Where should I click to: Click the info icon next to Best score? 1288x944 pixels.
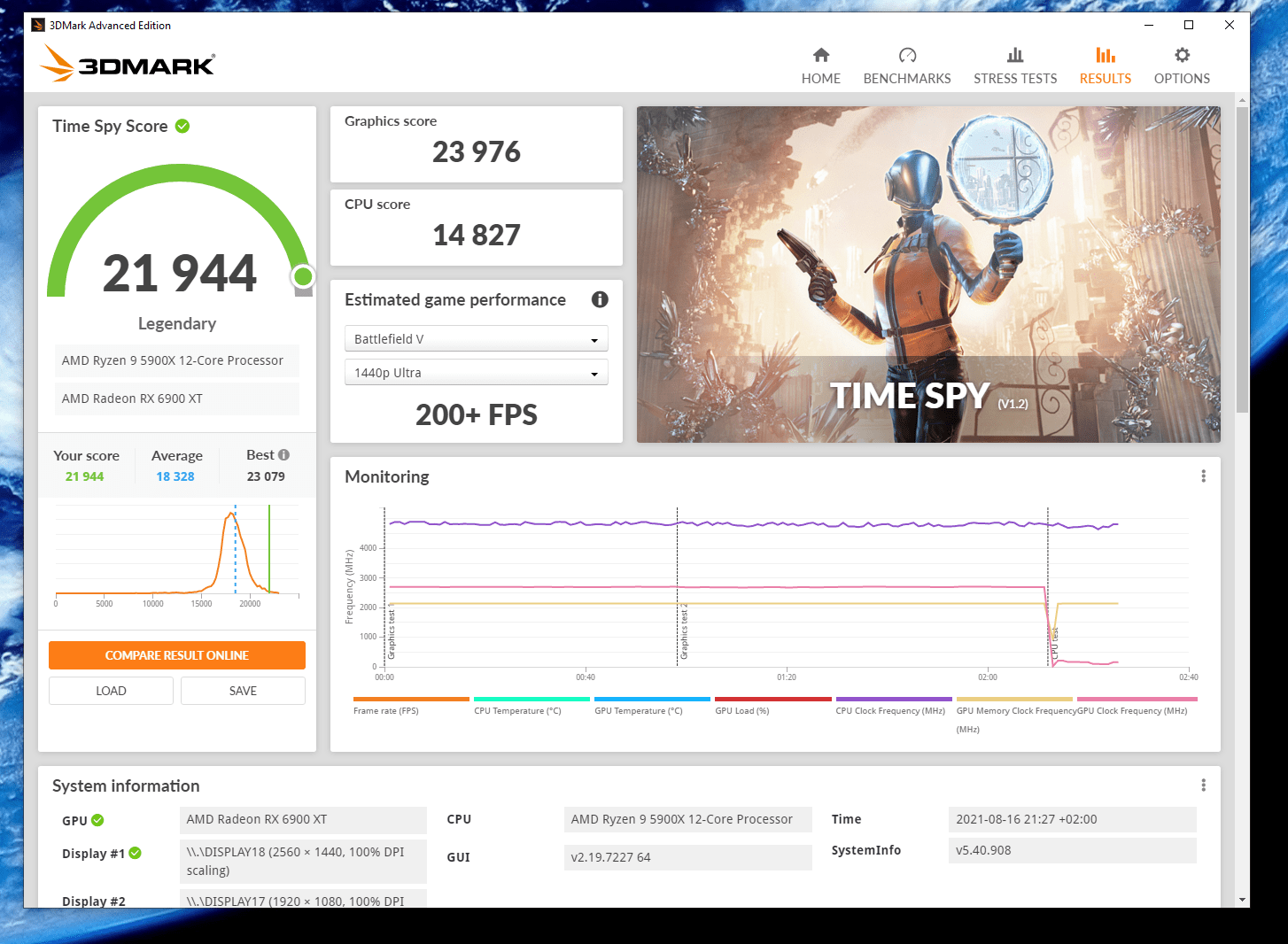(x=283, y=454)
